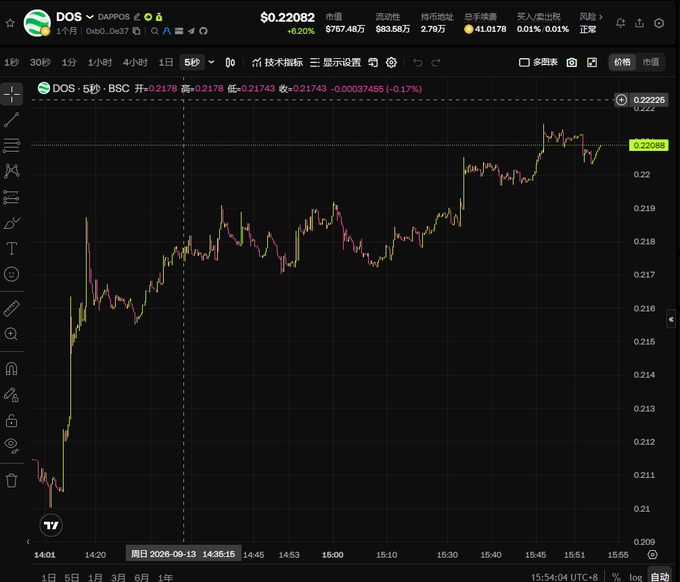Expand the interval dropdown arrow next to 5秒
Image resolution: width=680 pixels, height=582 pixels.
pyautogui.click(x=211, y=62)
